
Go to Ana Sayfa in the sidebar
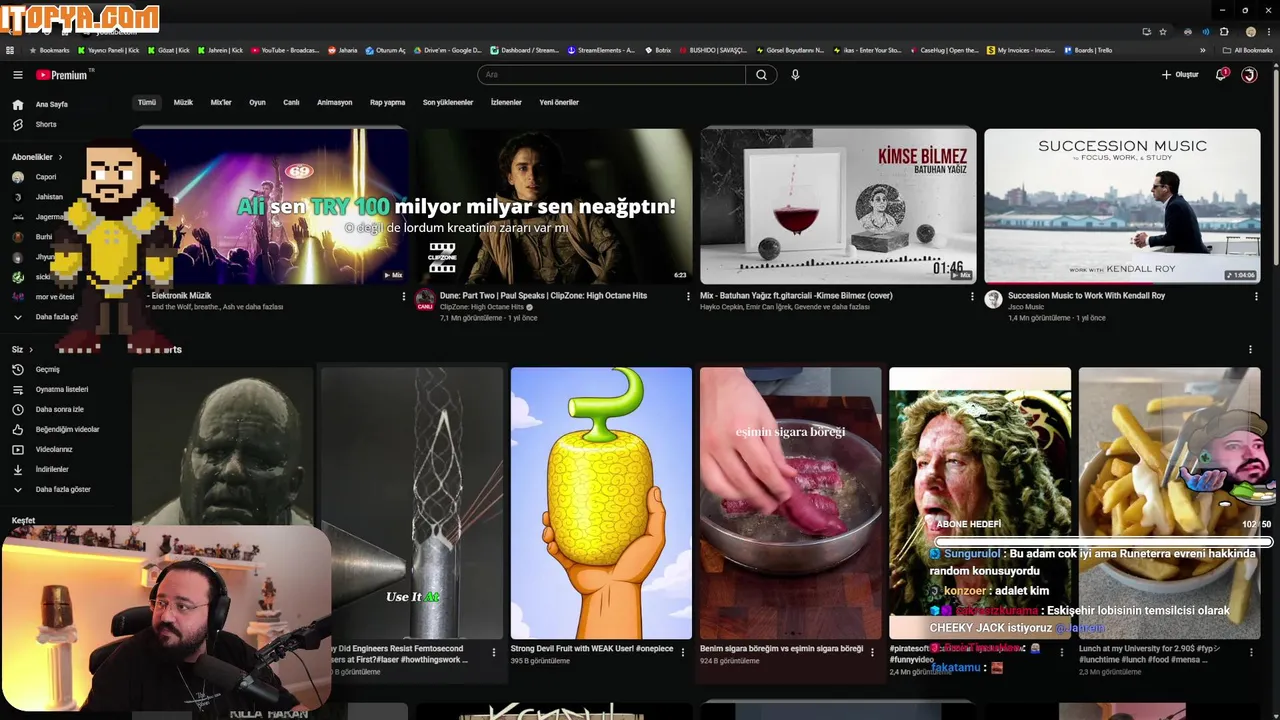click(x=41, y=104)
